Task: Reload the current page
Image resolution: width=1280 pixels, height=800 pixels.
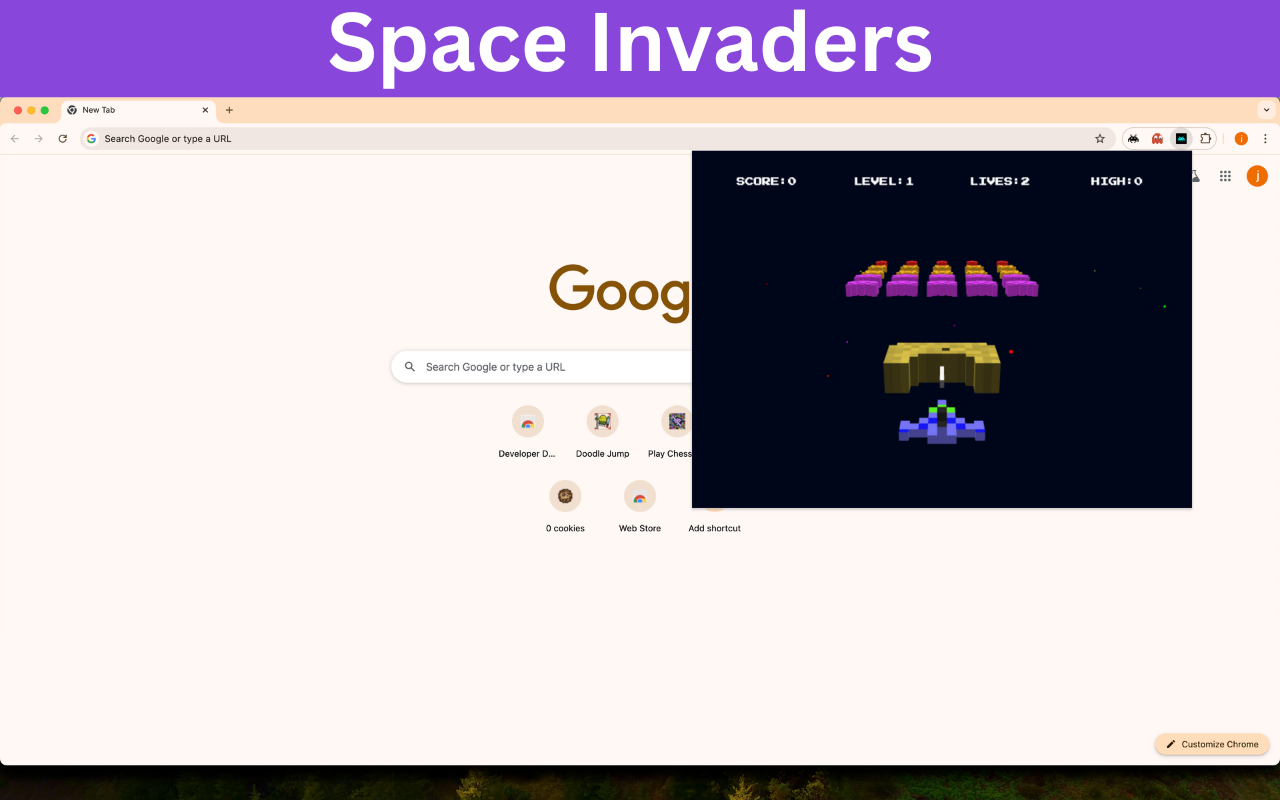Action: [63, 139]
